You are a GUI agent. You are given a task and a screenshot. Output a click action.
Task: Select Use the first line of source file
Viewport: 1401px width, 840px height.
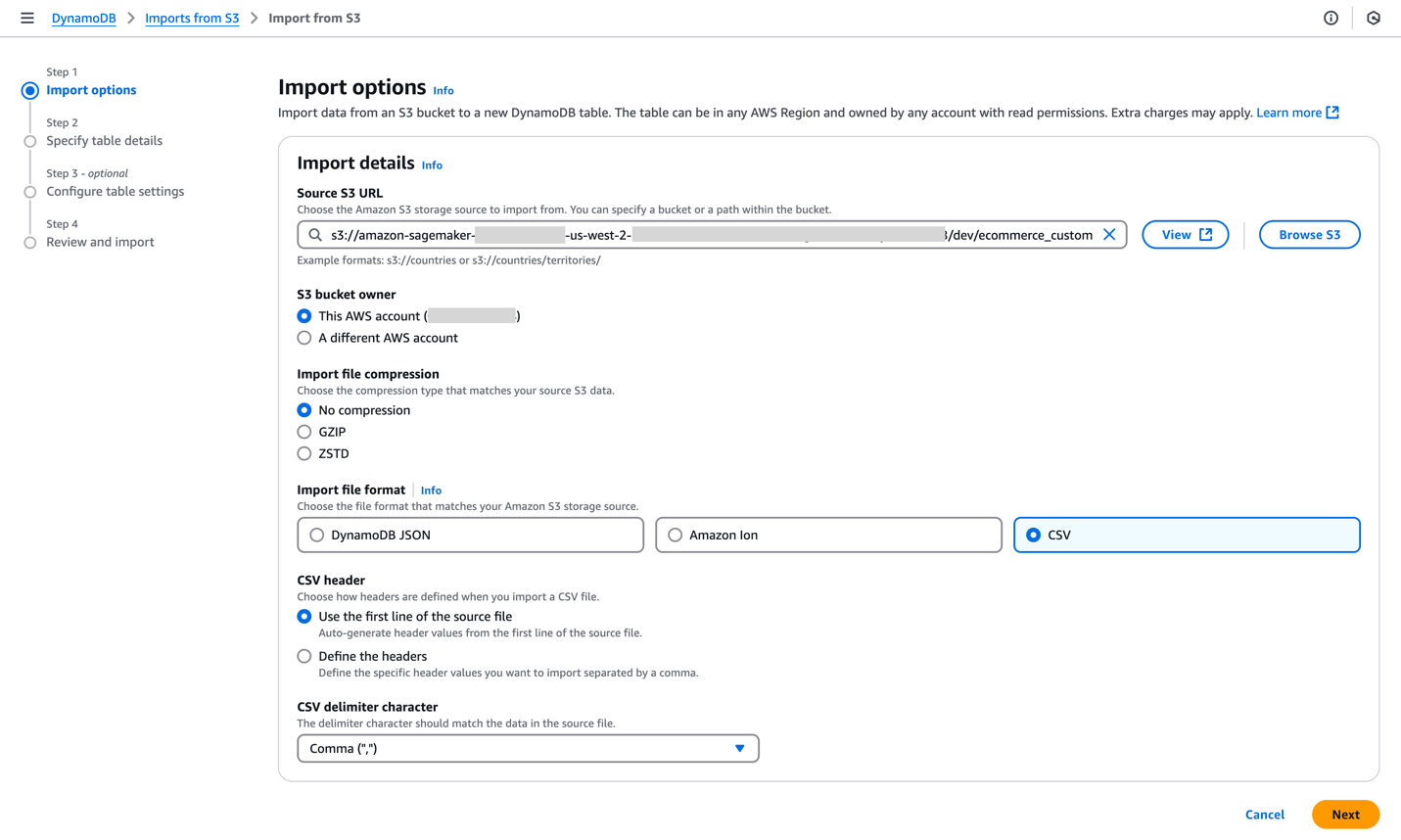click(x=304, y=617)
